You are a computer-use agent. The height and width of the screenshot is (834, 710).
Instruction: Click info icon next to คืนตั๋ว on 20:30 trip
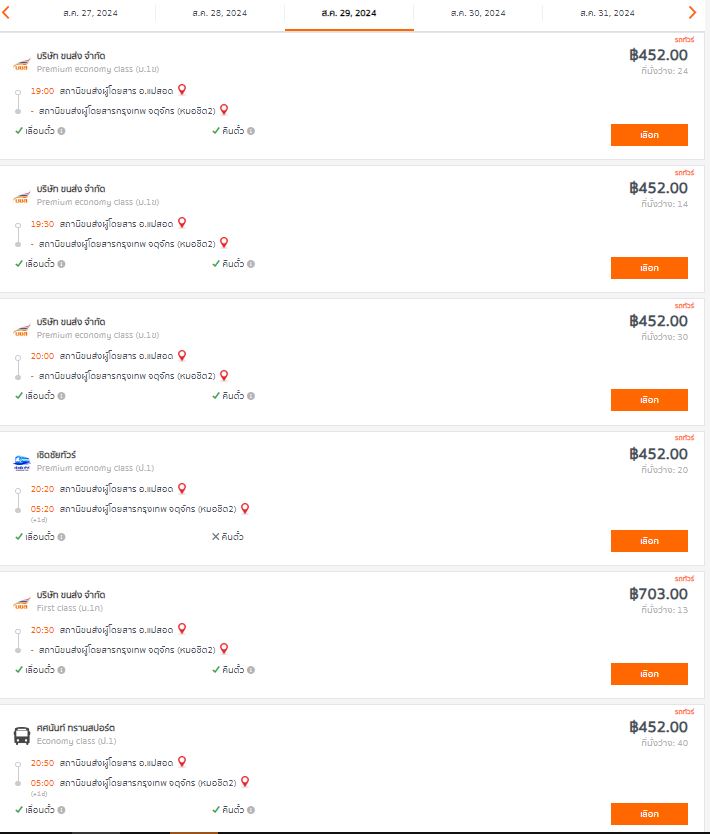[251, 670]
